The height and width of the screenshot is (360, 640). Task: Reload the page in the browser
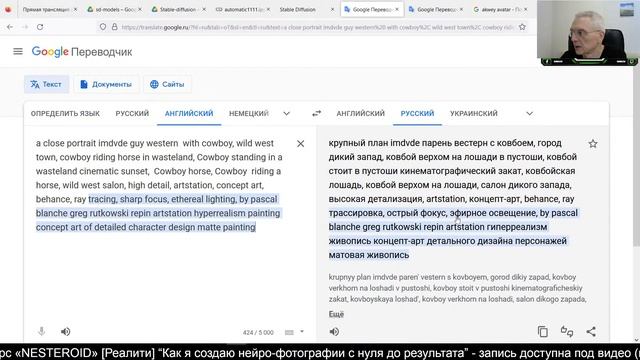click(40, 27)
